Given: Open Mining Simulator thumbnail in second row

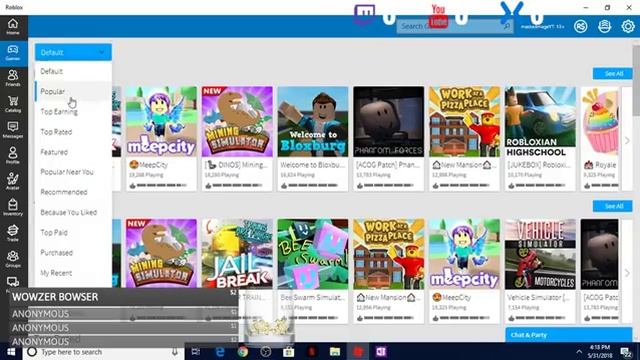Looking at the screenshot, I should click(161, 254).
